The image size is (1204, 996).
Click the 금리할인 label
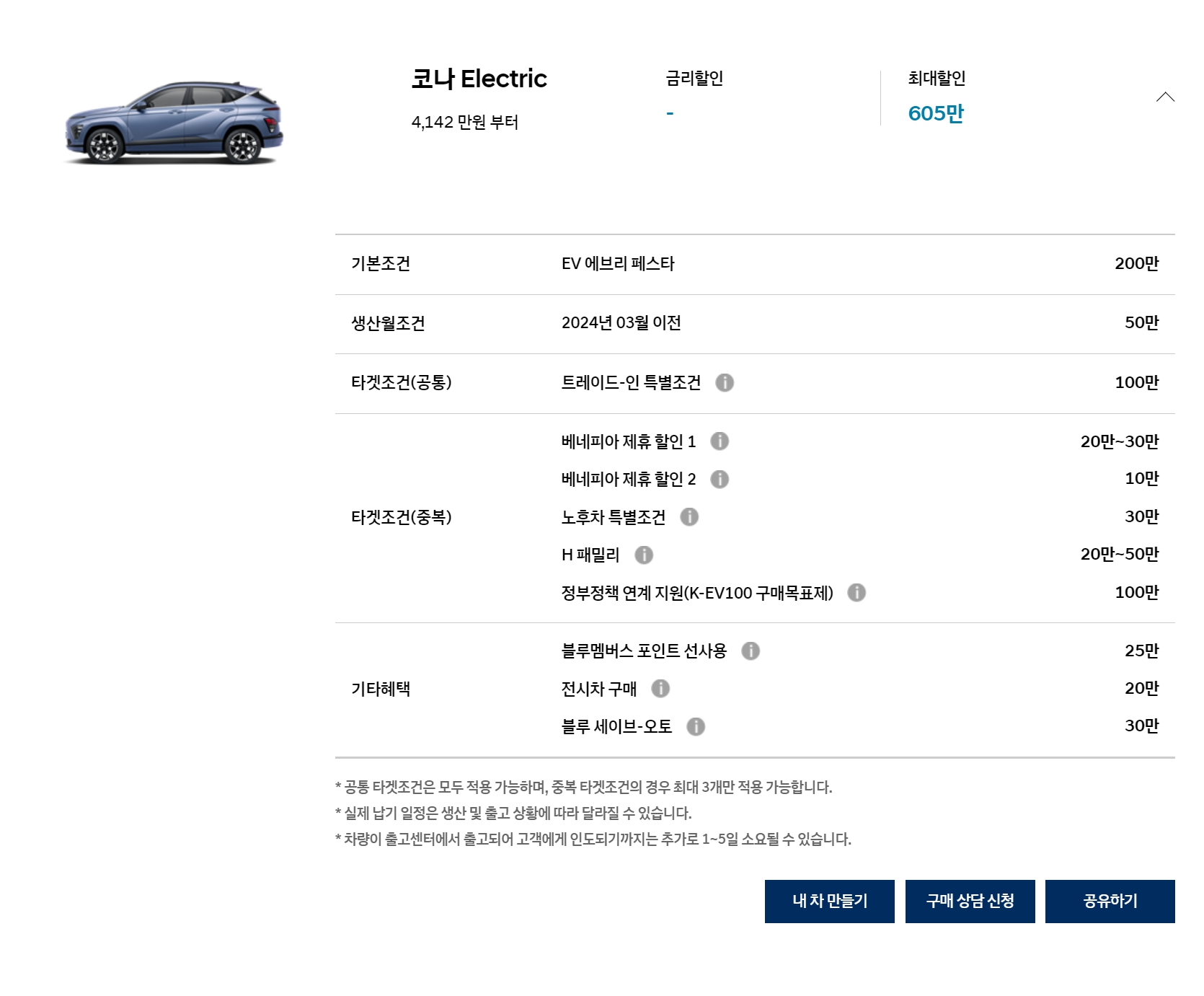tap(694, 78)
